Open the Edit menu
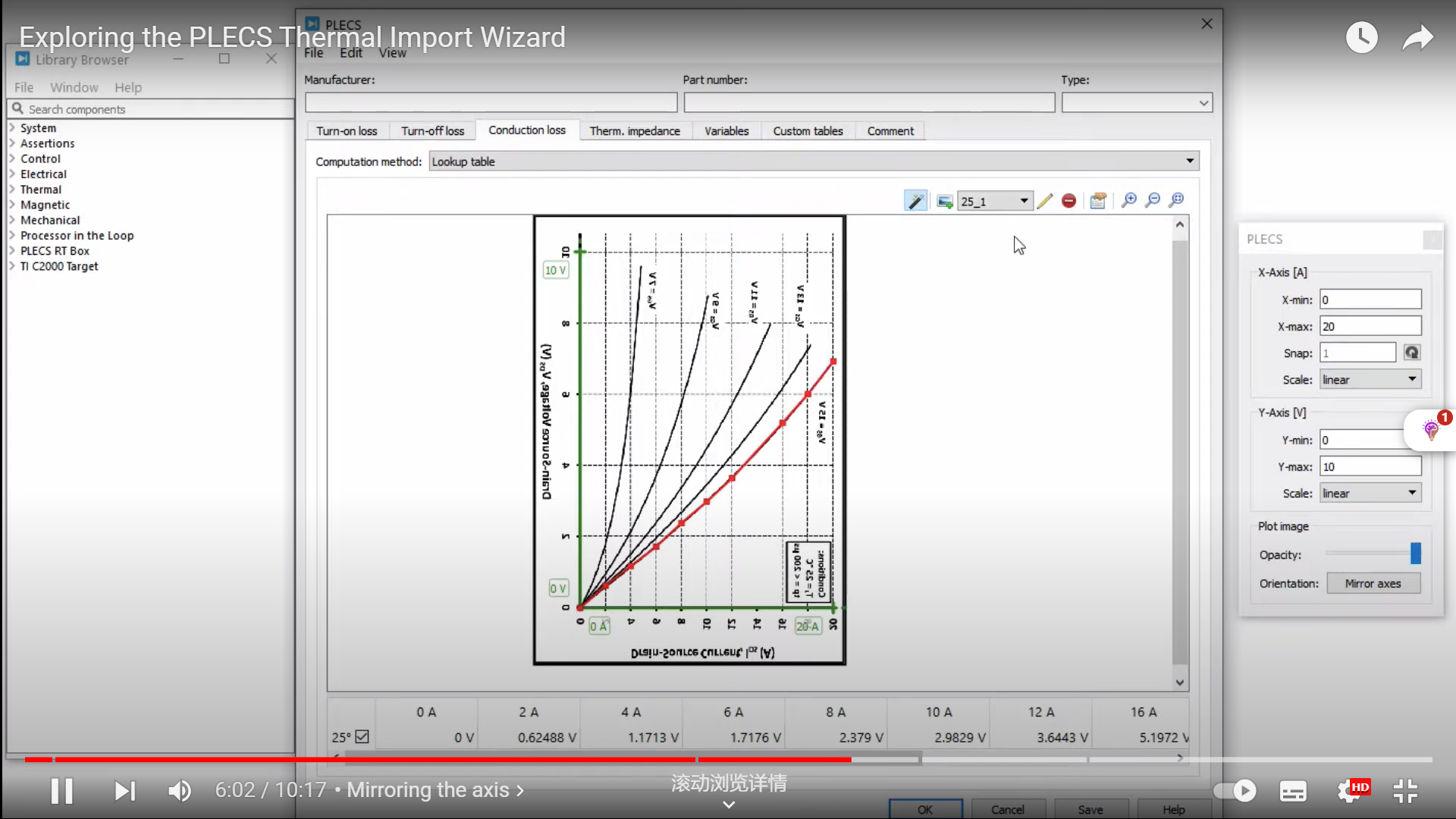The image size is (1456, 819). pos(350,52)
